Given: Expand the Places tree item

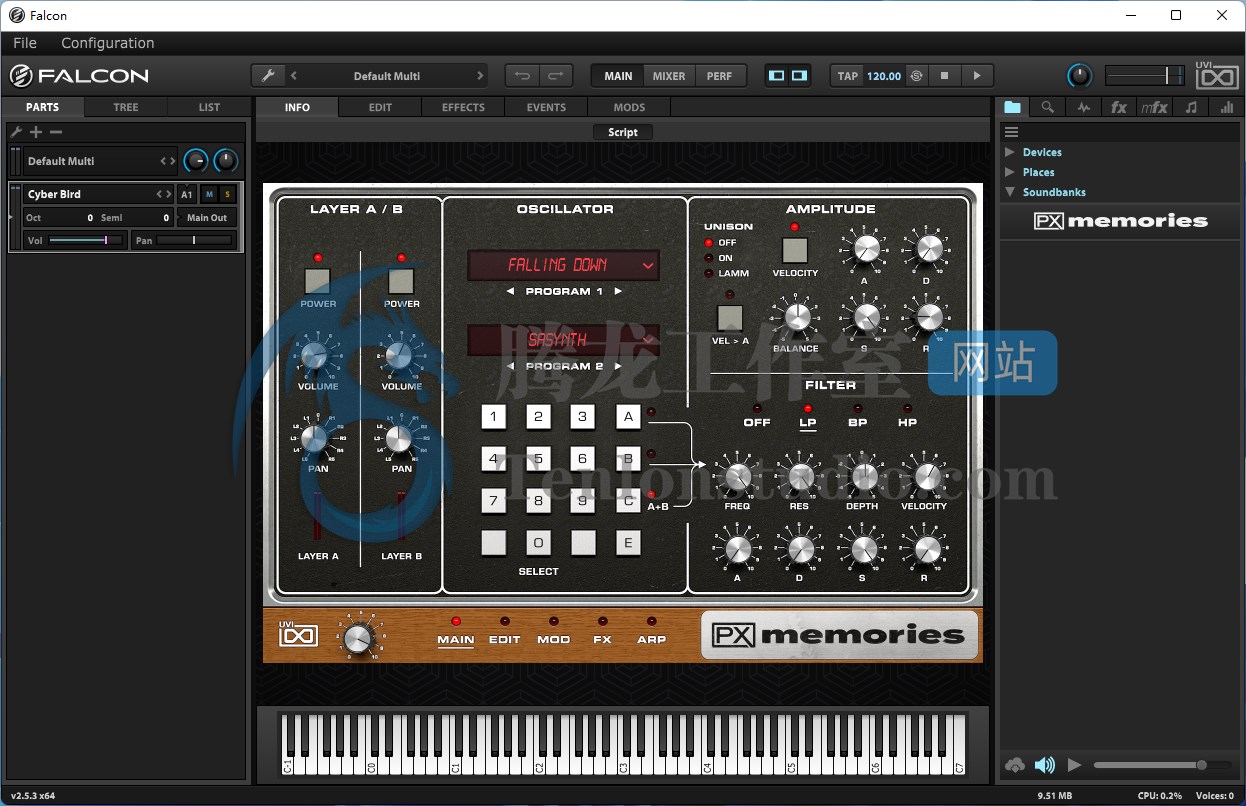Looking at the screenshot, I should click(x=1009, y=172).
